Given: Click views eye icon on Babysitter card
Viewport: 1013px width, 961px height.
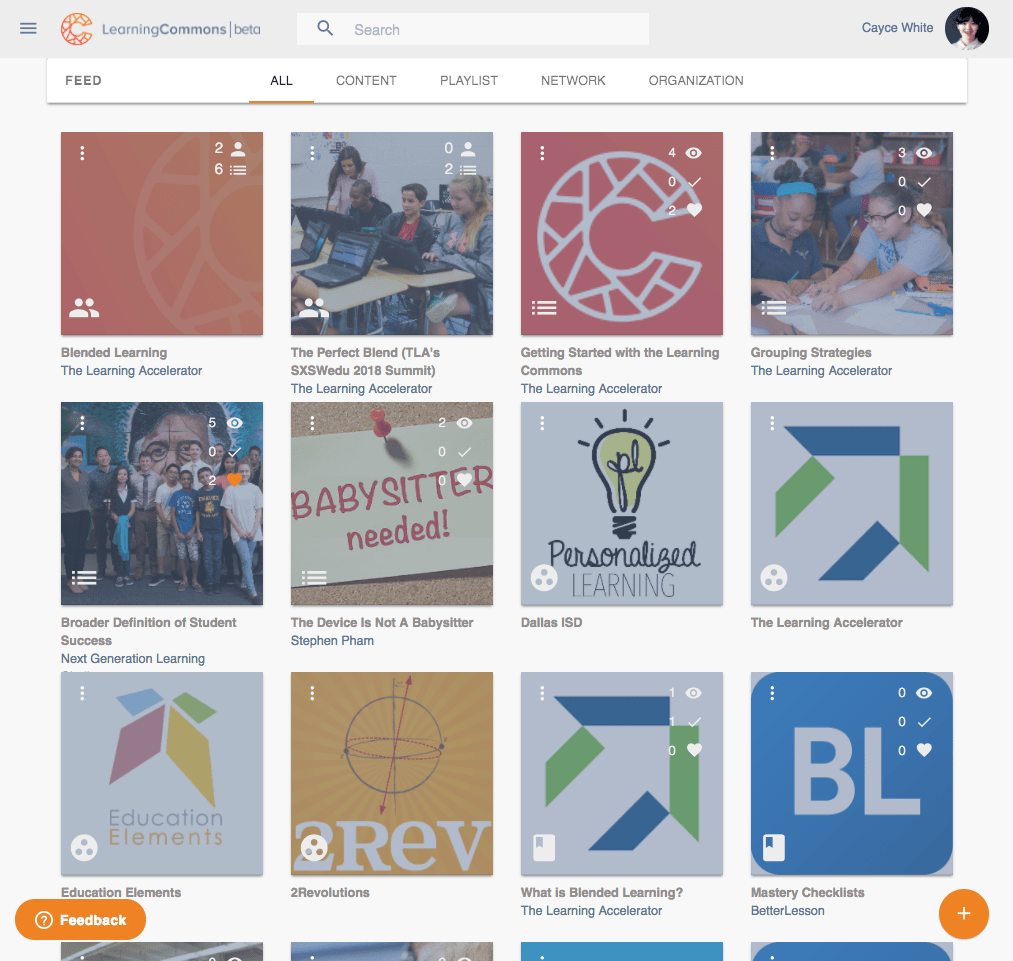Looking at the screenshot, I should pyautogui.click(x=465, y=423).
